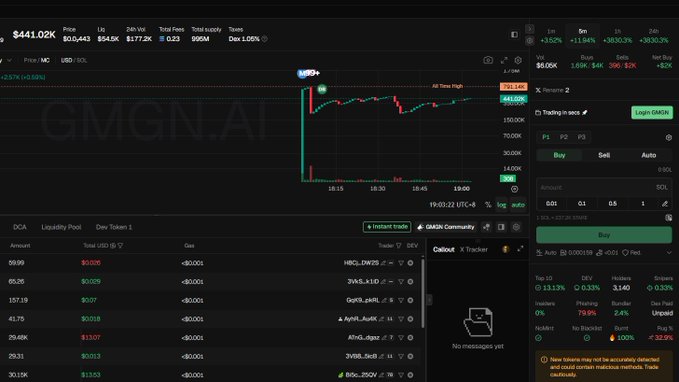
Task: Open the Trader column filter
Action: point(398,246)
